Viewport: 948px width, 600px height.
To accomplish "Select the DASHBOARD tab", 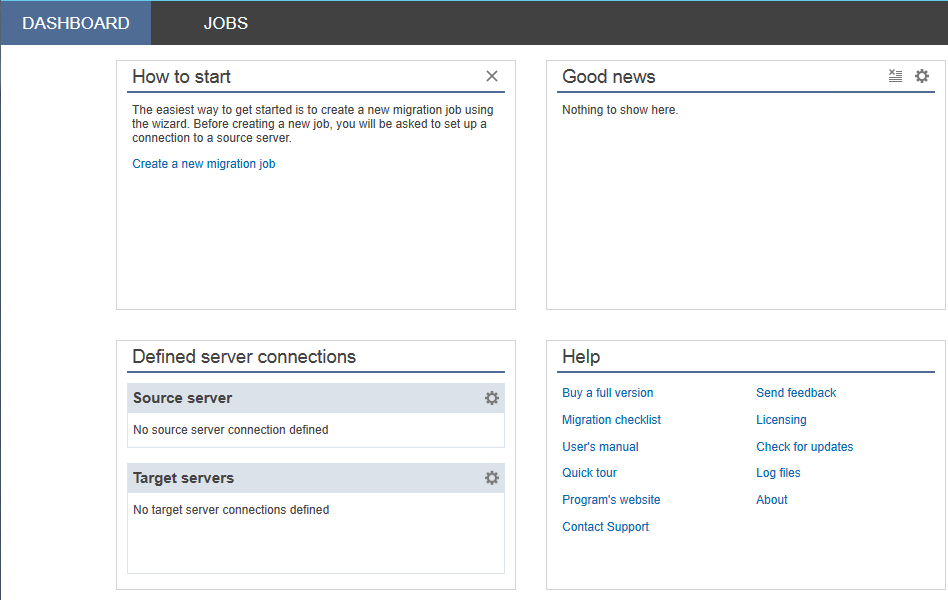I will (76, 23).
